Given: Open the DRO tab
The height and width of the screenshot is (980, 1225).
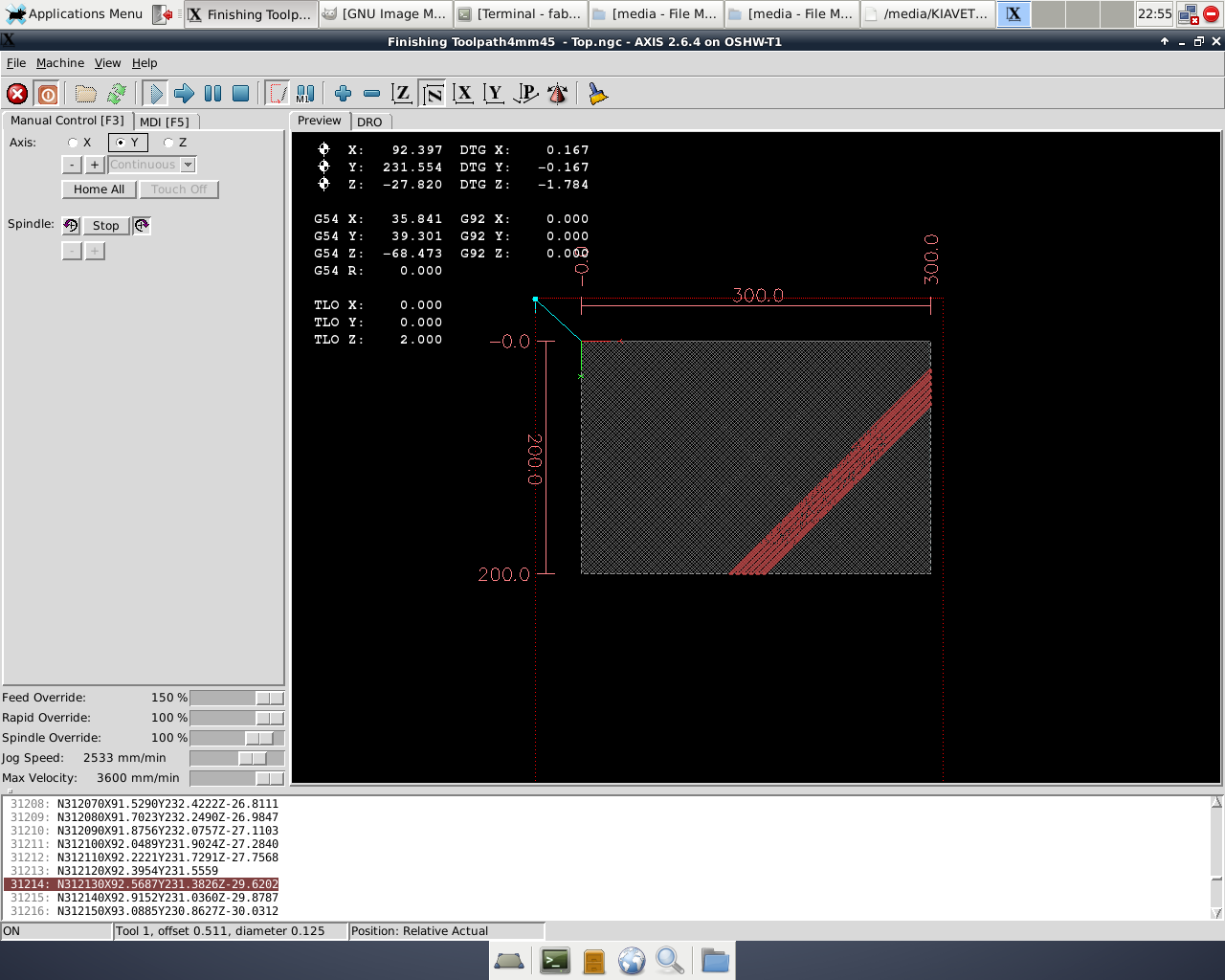Looking at the screenshot, I should pyautogui.click(x=370, y=122).
